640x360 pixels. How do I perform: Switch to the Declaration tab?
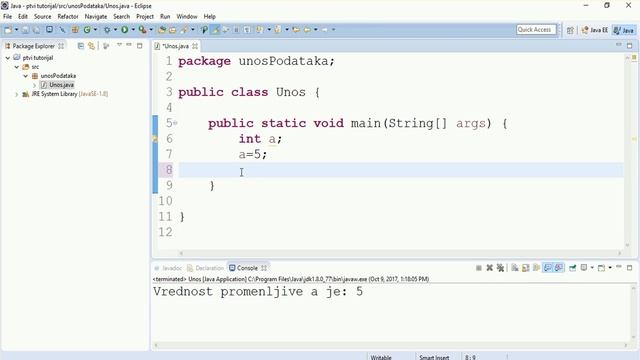(x=205, y=268)
